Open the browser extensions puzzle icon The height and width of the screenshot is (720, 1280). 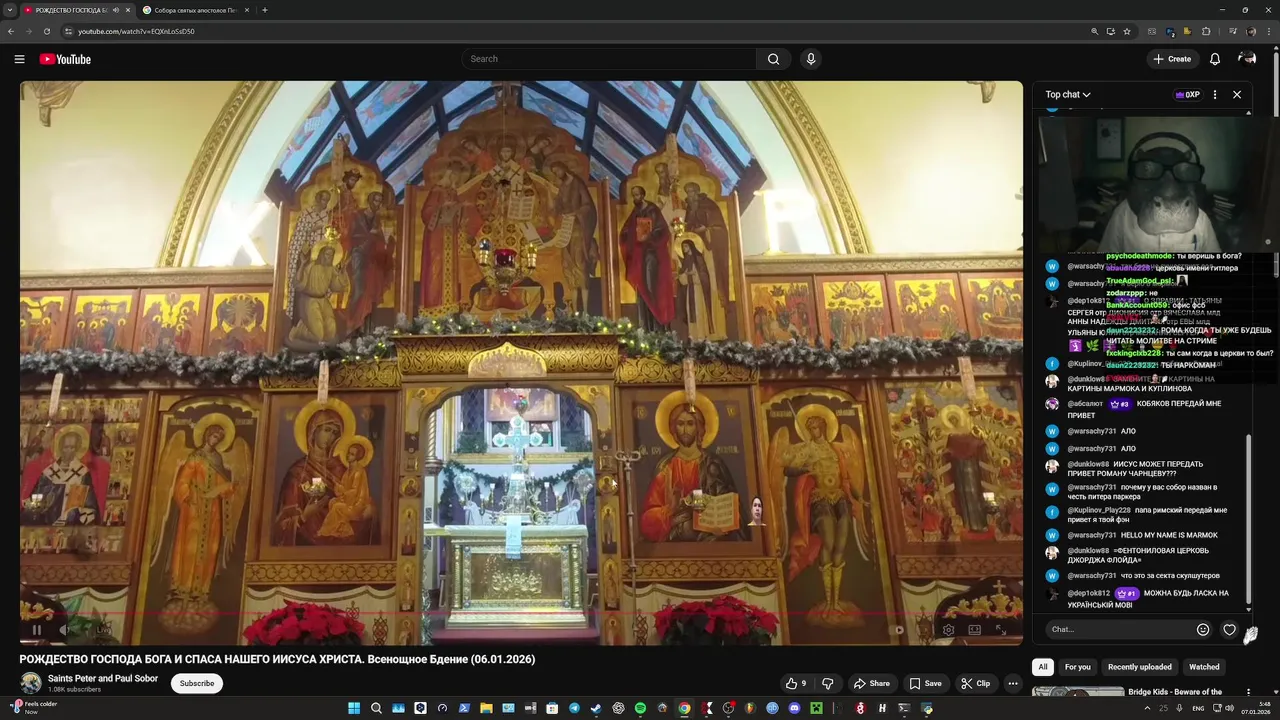[1206, 31]
